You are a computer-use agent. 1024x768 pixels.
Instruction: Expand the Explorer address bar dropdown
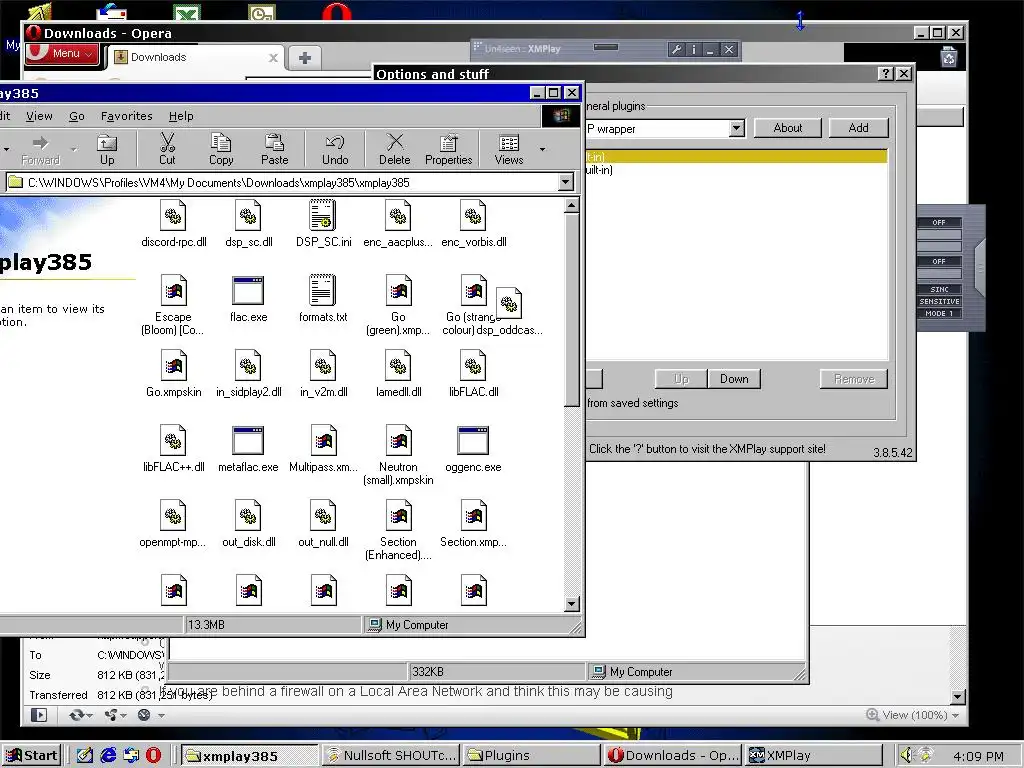[566, 182]
